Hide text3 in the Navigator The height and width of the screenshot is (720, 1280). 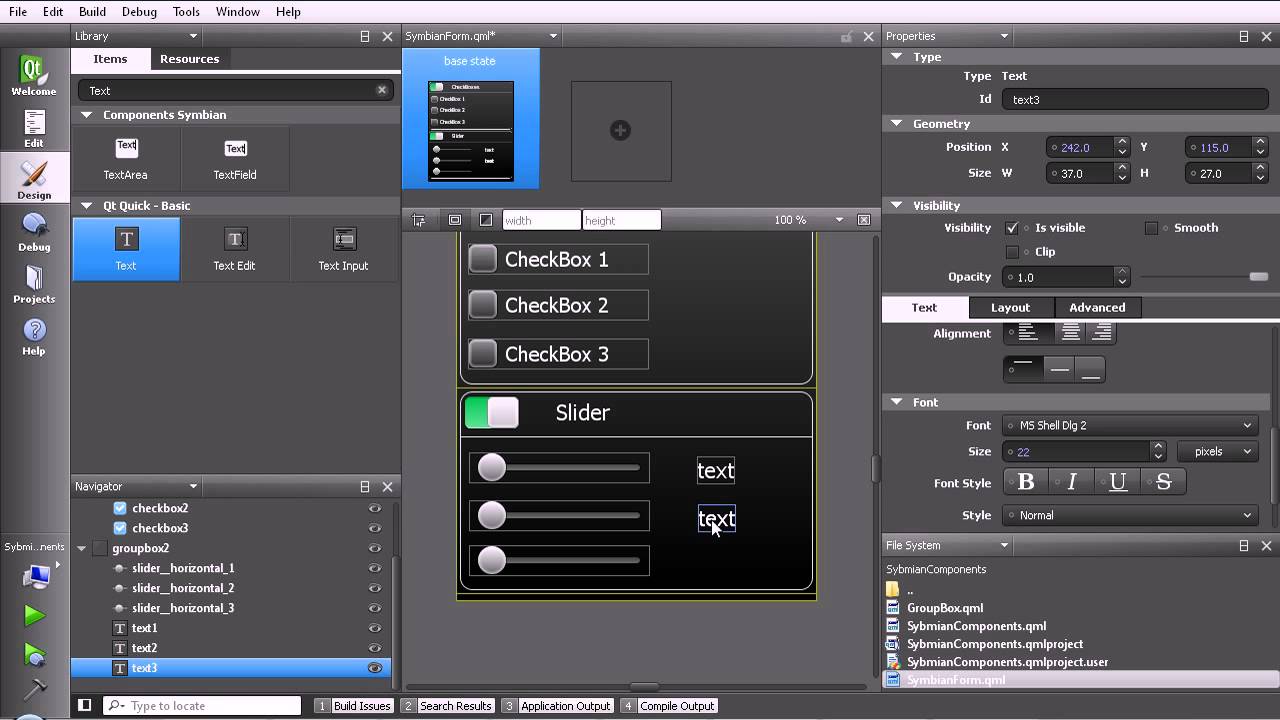375,668
